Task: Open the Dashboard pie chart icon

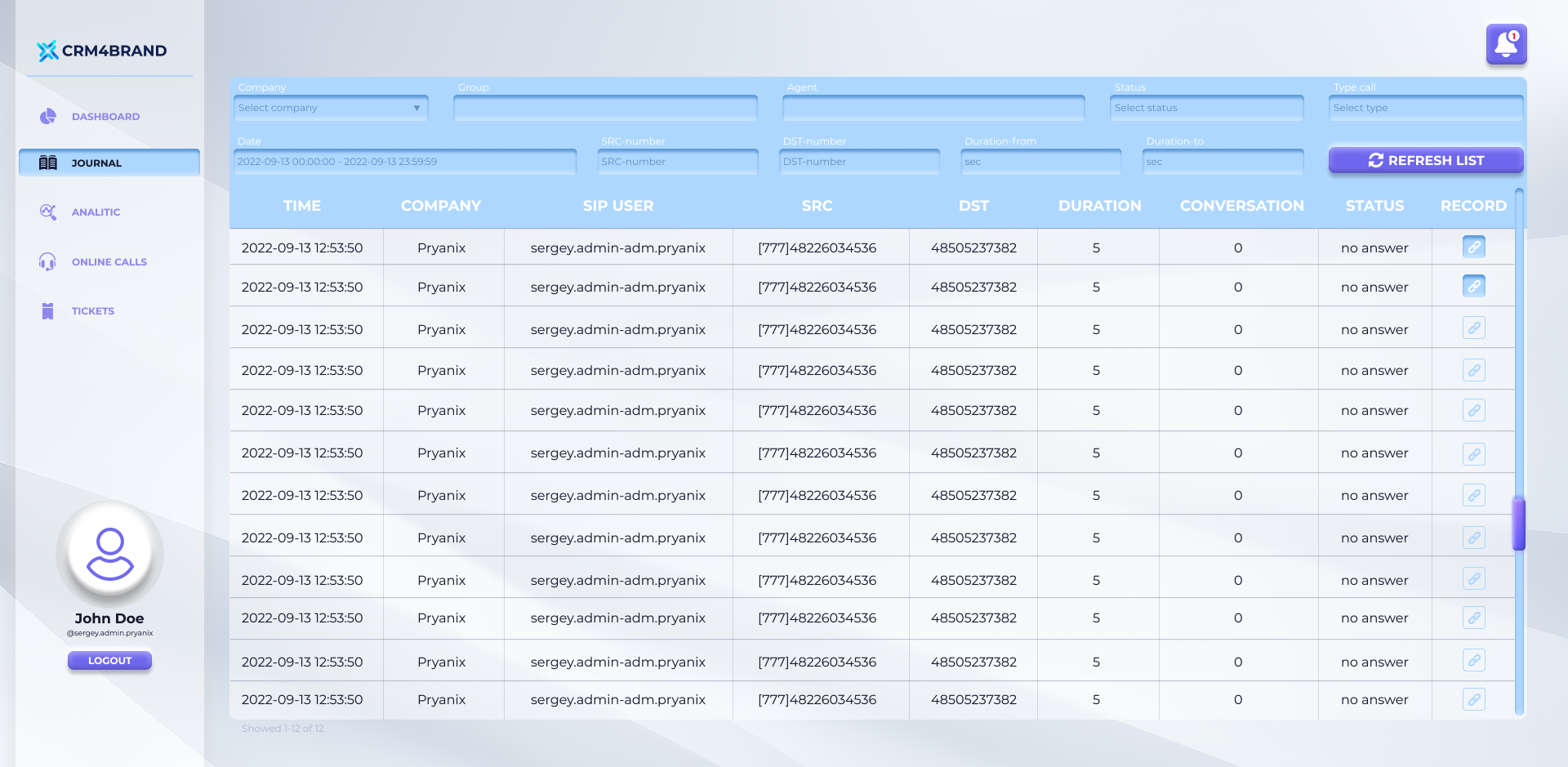Action: [x=48, y=116]
